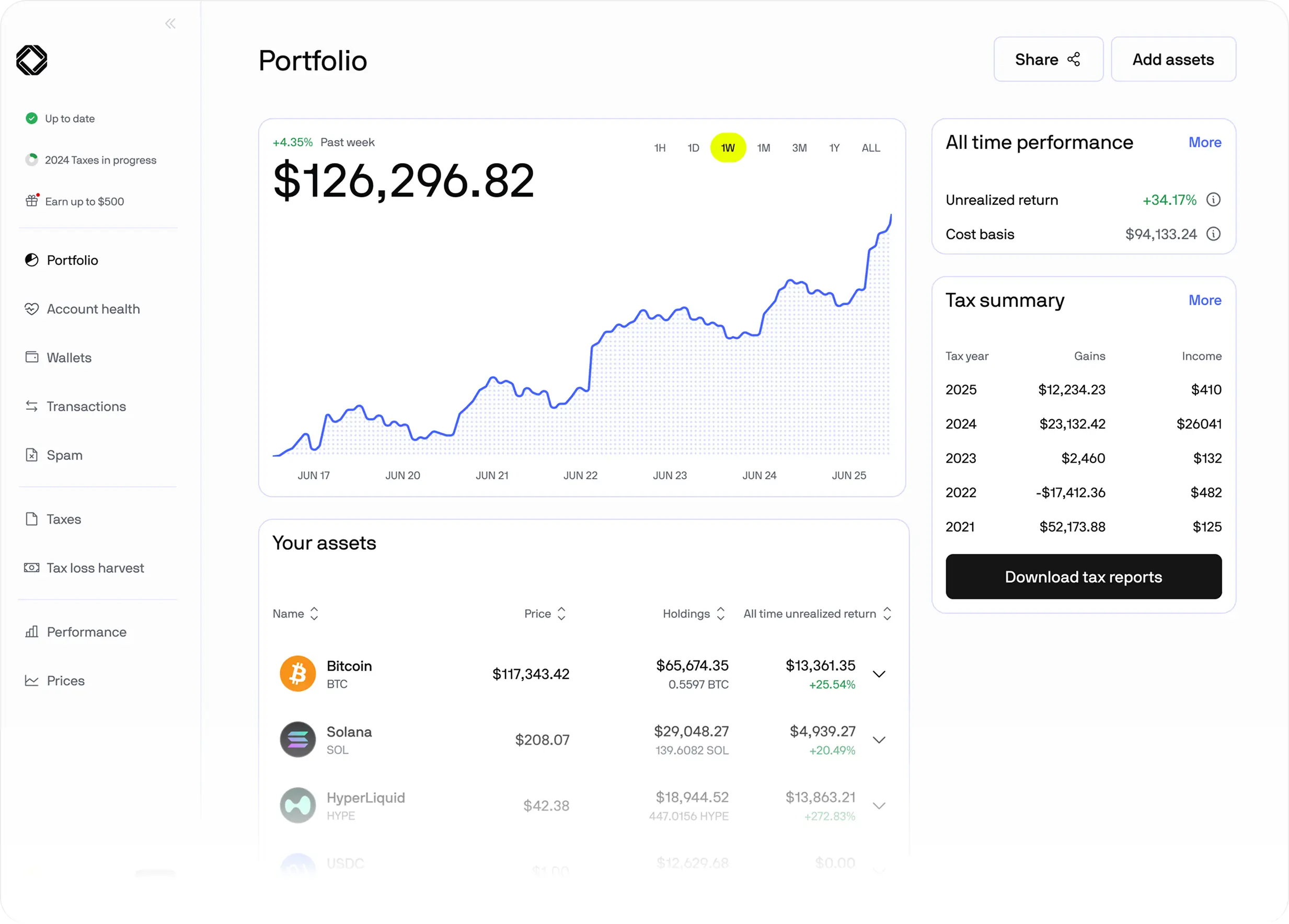Click Download tax reports
1289x924 pixels.
click(x=1083, y=577)
